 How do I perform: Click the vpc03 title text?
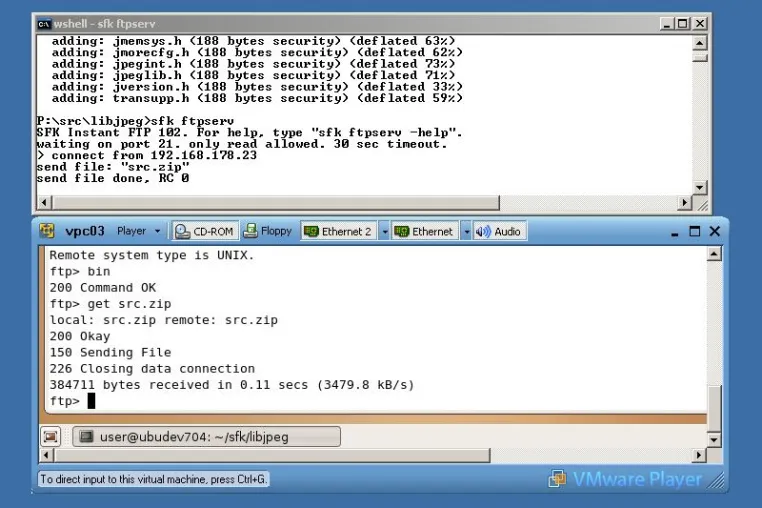[85, 231]
